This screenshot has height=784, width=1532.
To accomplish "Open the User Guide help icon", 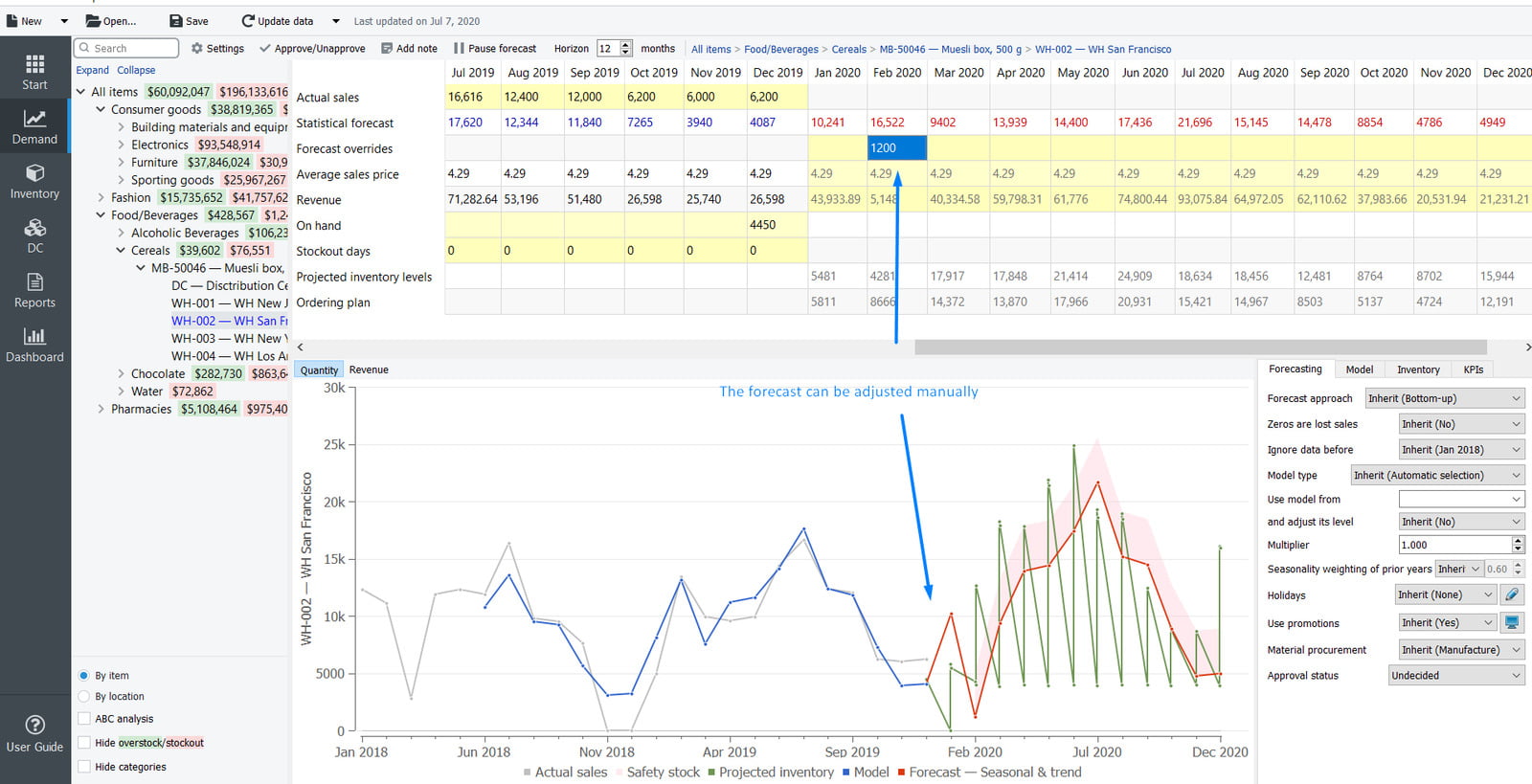I will (34, 725).
